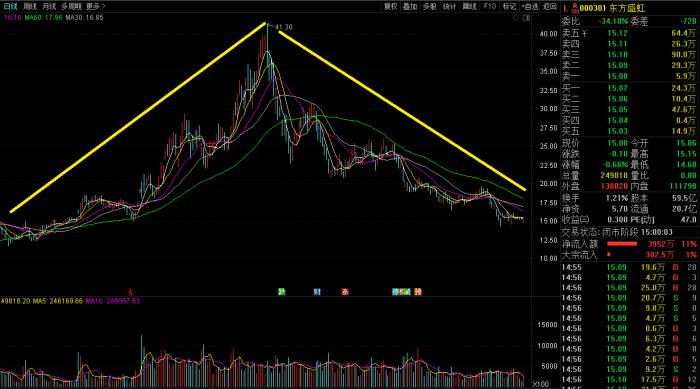
Task: Click the small window layout icon above price axis
Action: pyautogui.click(x=526, y=18)
